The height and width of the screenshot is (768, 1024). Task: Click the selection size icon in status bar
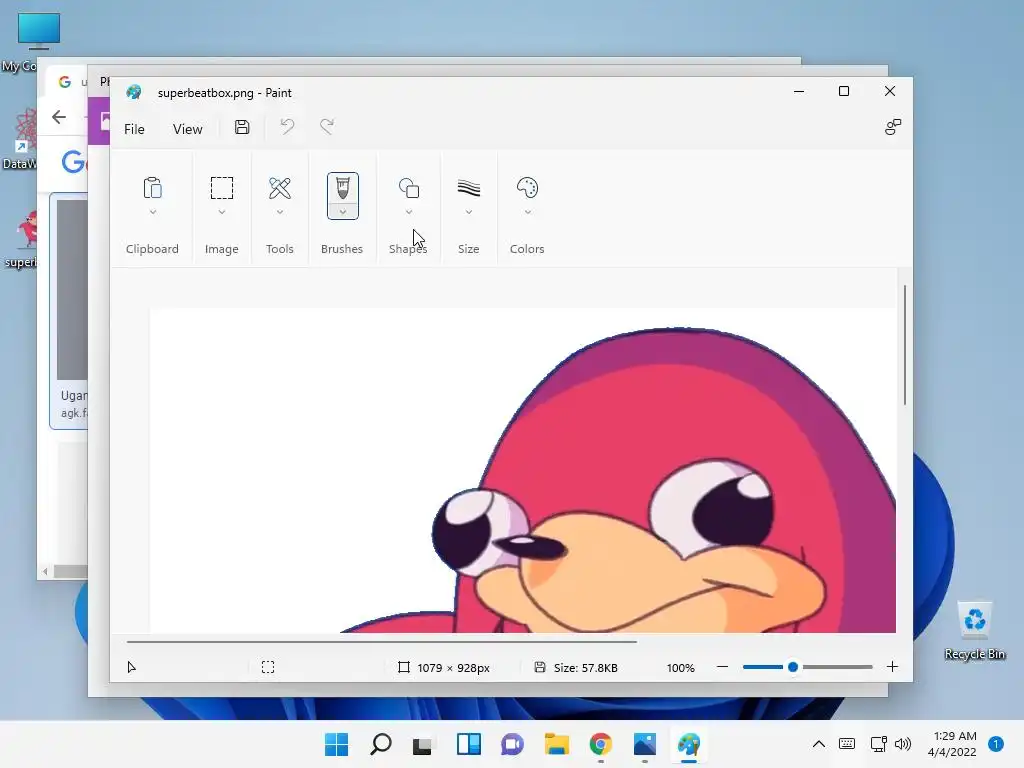(x=268, y=667)
